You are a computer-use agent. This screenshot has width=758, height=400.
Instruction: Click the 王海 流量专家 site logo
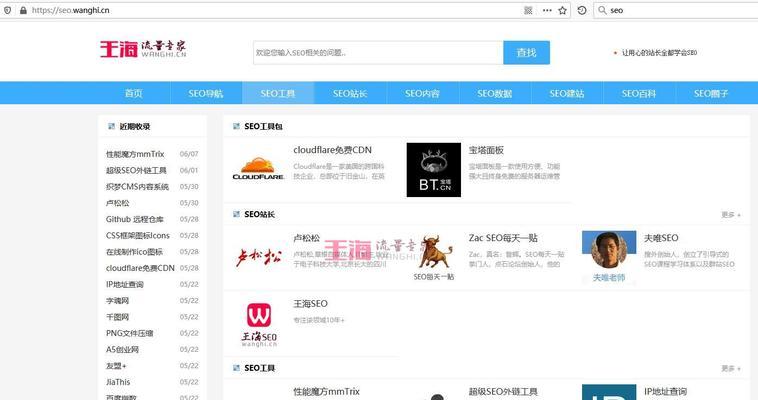(x=143, y=49)
